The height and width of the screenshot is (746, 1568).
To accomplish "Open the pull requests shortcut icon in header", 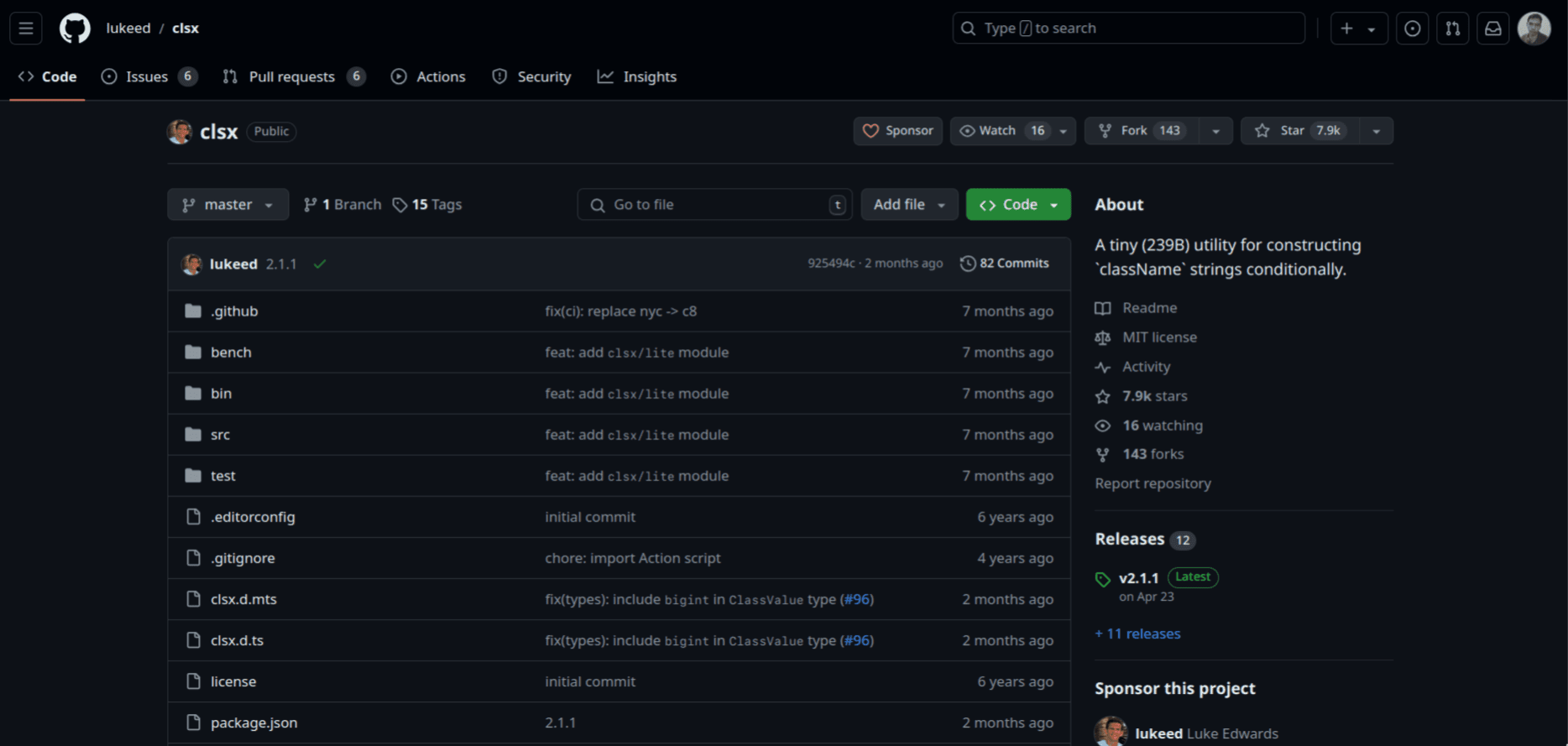I will coord(1453,29).
